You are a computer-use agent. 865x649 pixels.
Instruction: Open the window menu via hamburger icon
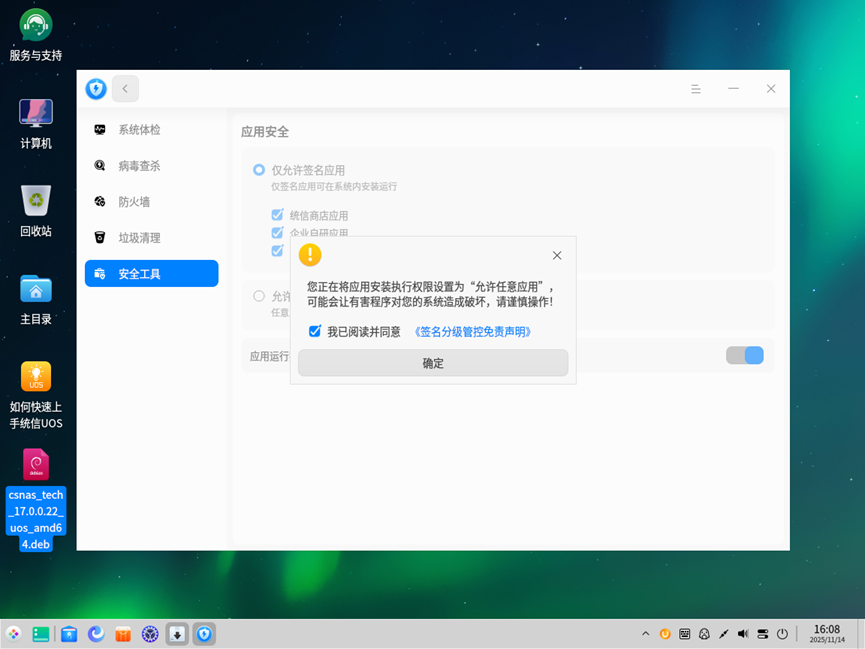(695, 88)
